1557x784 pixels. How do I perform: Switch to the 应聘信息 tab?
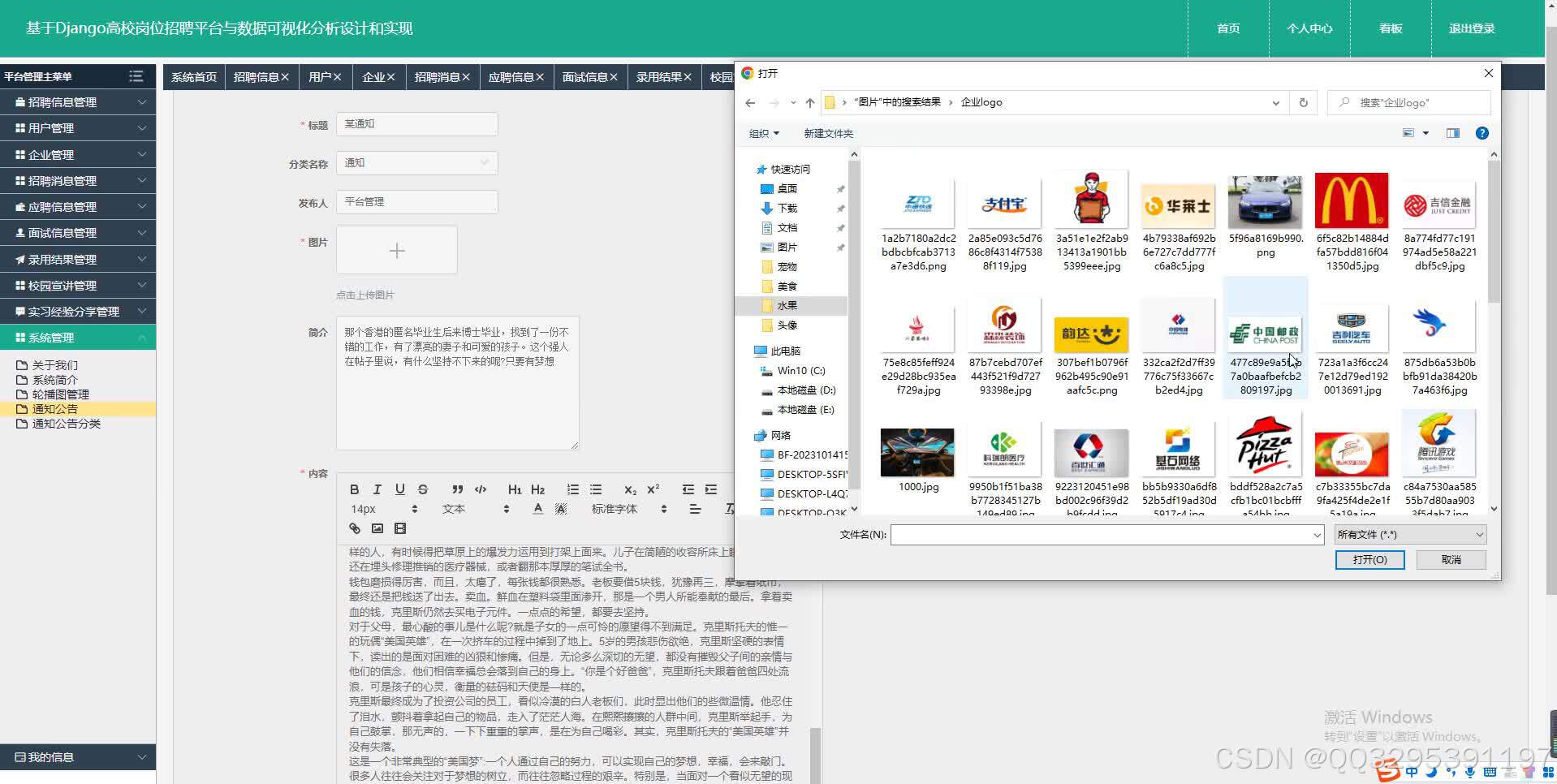(511, 77)
